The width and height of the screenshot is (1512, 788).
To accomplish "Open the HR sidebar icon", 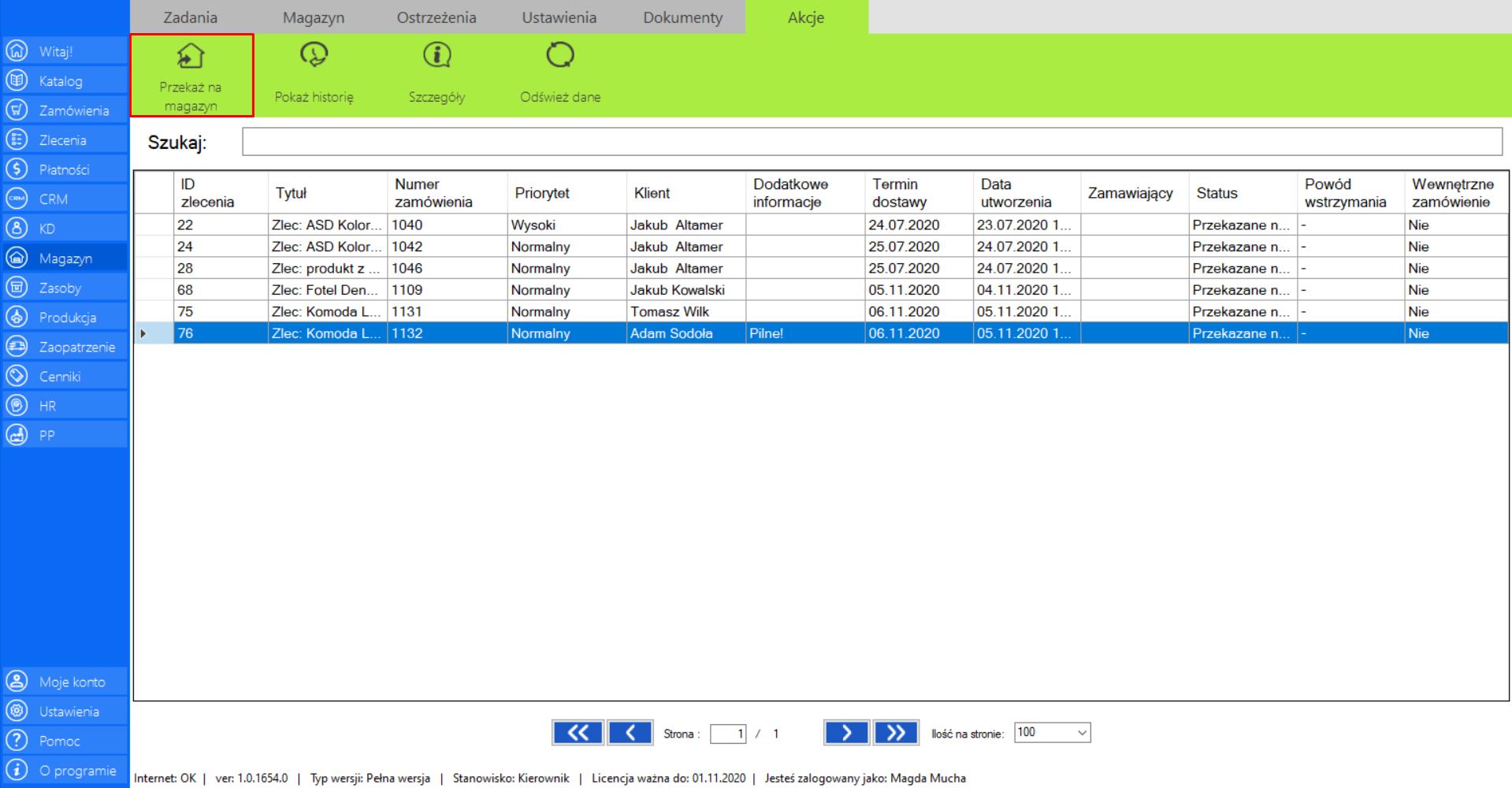I will [x=17, y=406].
